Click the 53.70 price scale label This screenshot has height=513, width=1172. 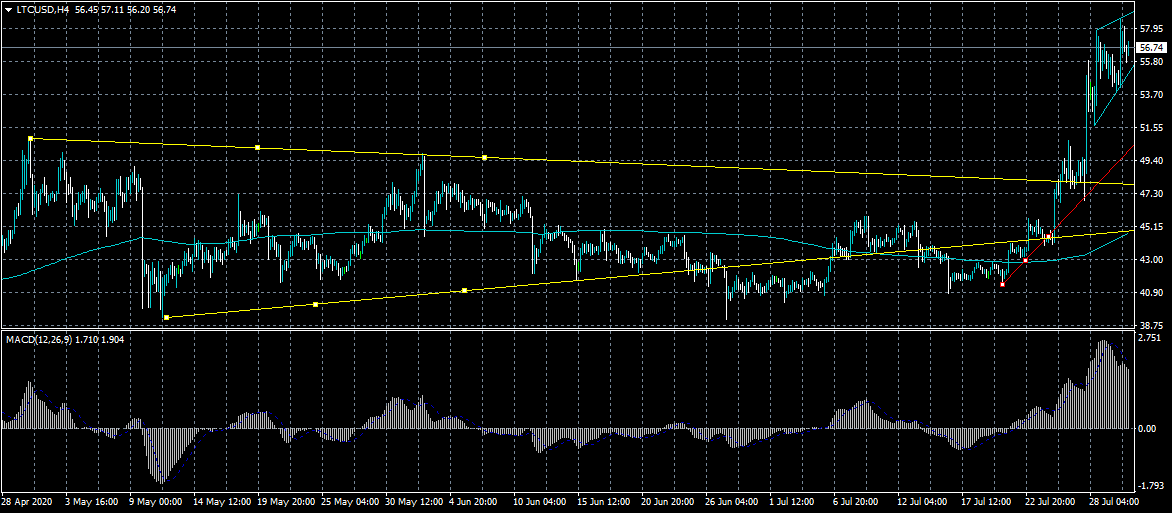coord(1150,94)
